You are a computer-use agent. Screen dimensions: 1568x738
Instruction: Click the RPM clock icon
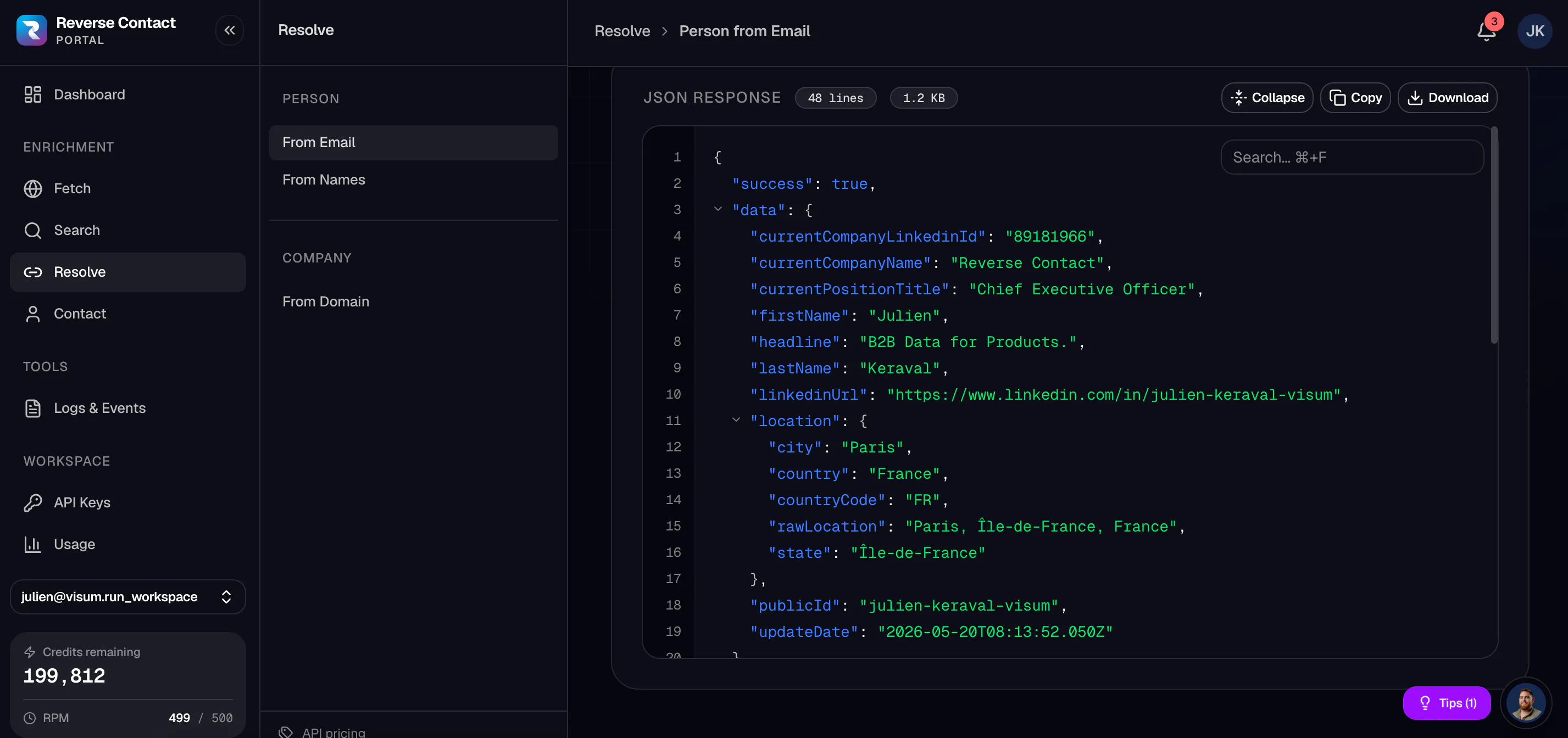30,718
